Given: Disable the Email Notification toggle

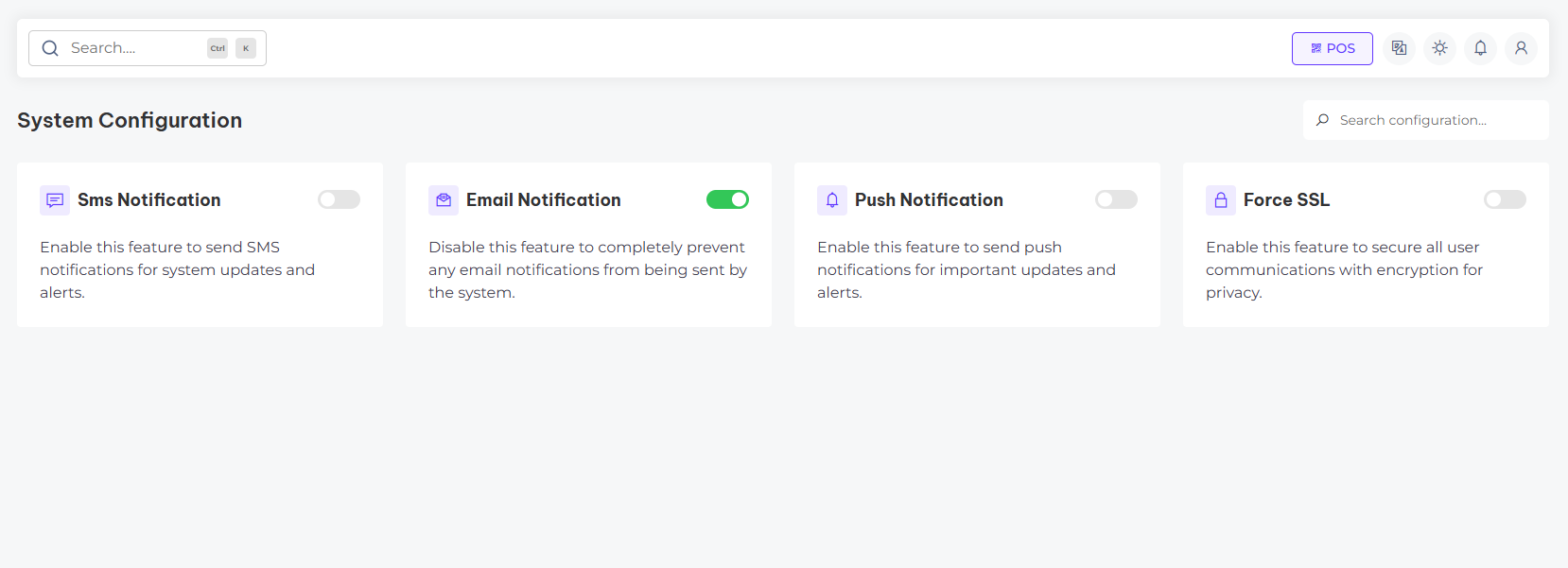Looking at the screenshot, I should pos(727,199).
